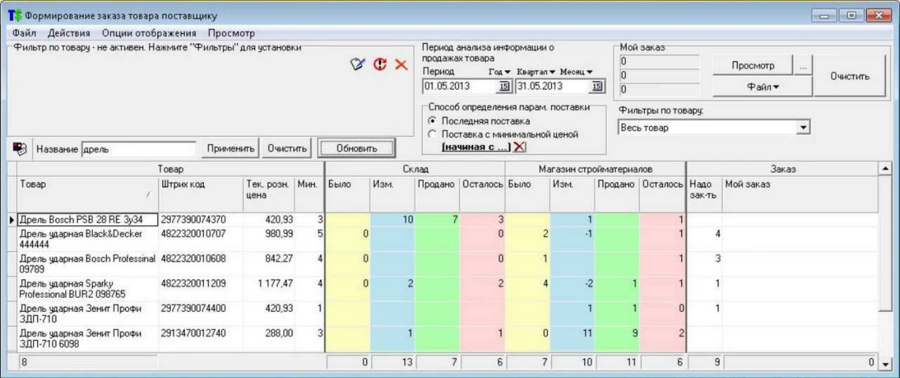This screenshot has height=378, width=900.
Task: Open the Квартал period dropdown
Action: 536,72
